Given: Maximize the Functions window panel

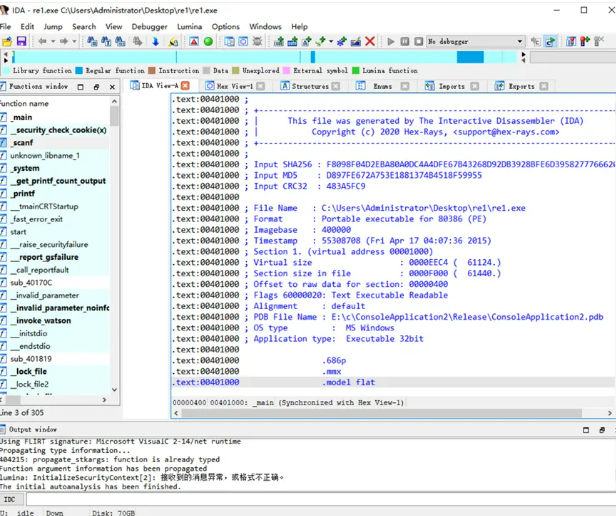Looking at the screenshot, I should [x=81, y=87].
